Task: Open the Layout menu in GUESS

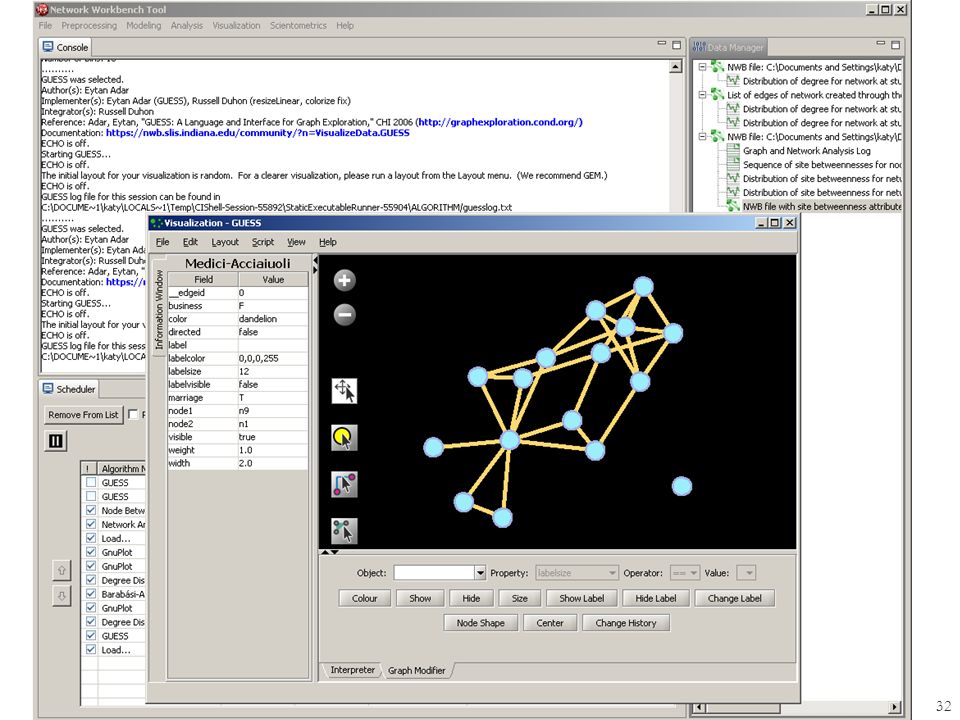Action: 225,242
